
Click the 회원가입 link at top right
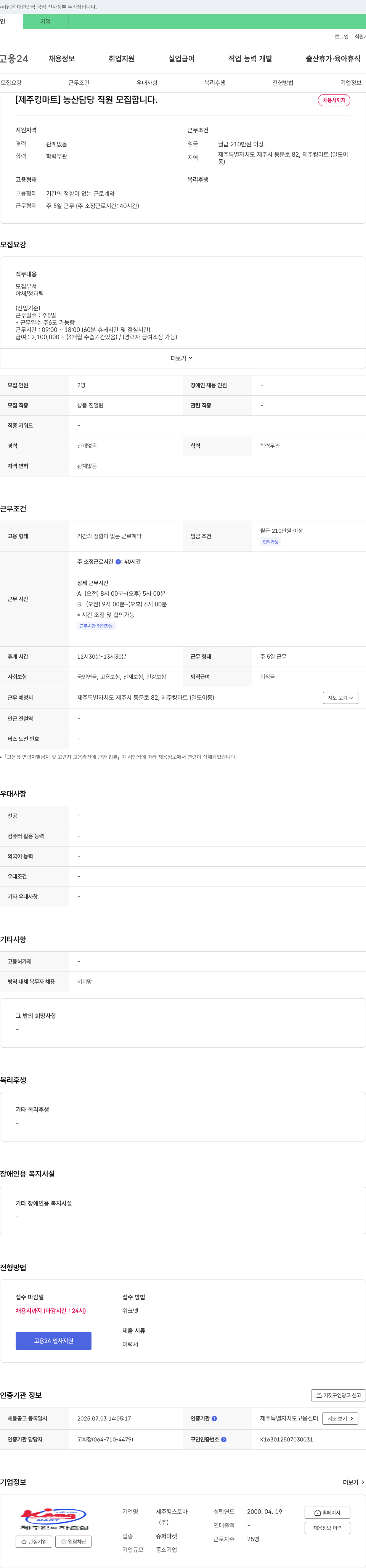pyautogui.click(x=360, y=37)
